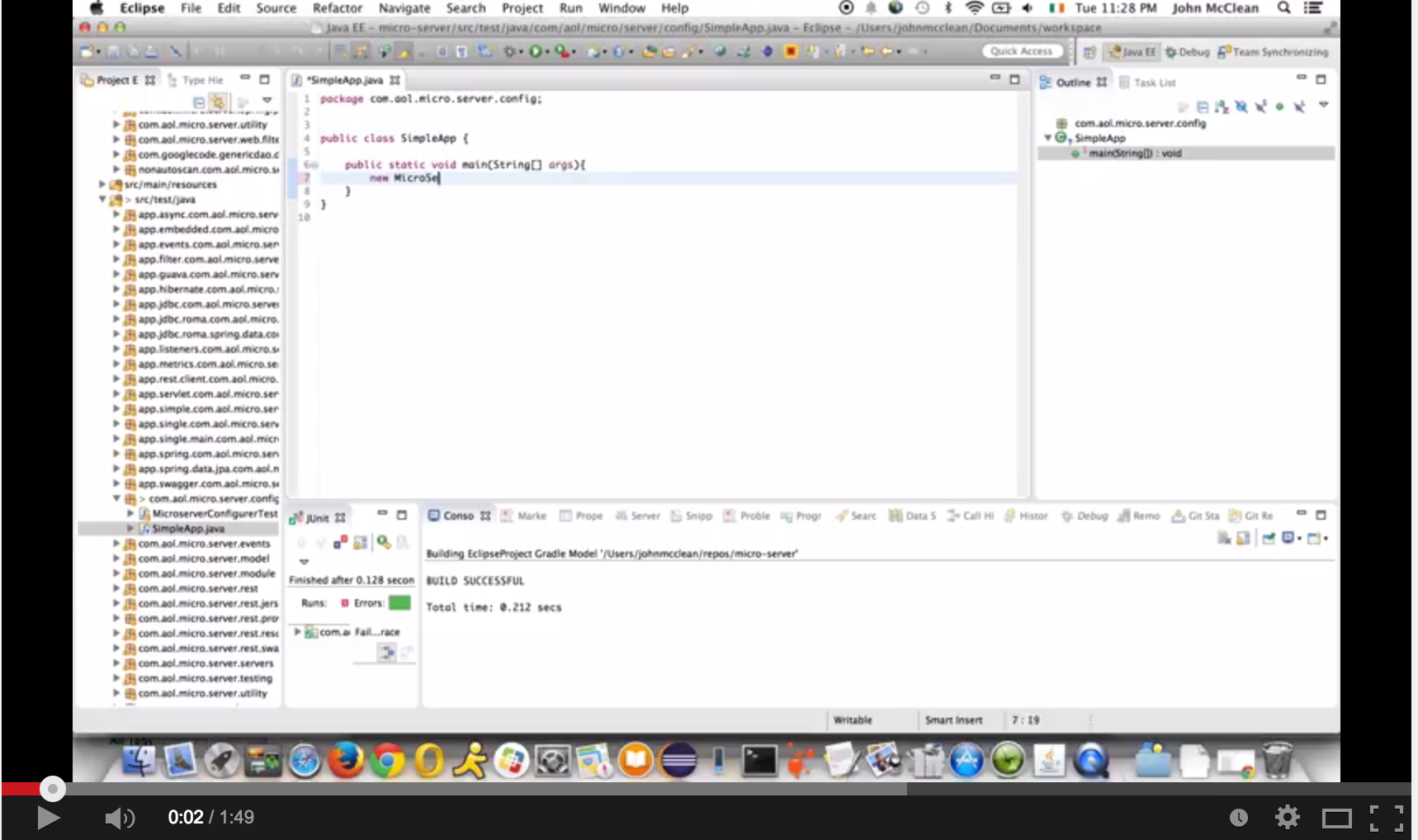The width and height of the screenshot is (1418, 840).
Task: Switch to the Type Hierarchy tab
Action: [x=196, y=80]
